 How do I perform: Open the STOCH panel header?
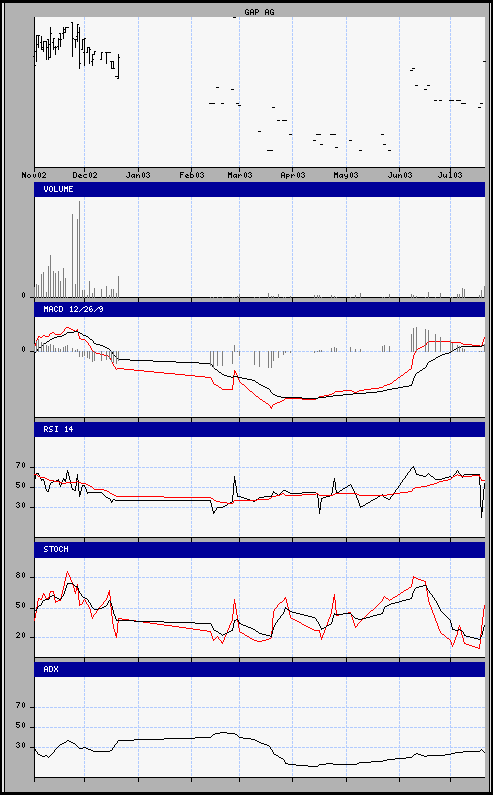[x=260, y=550]
